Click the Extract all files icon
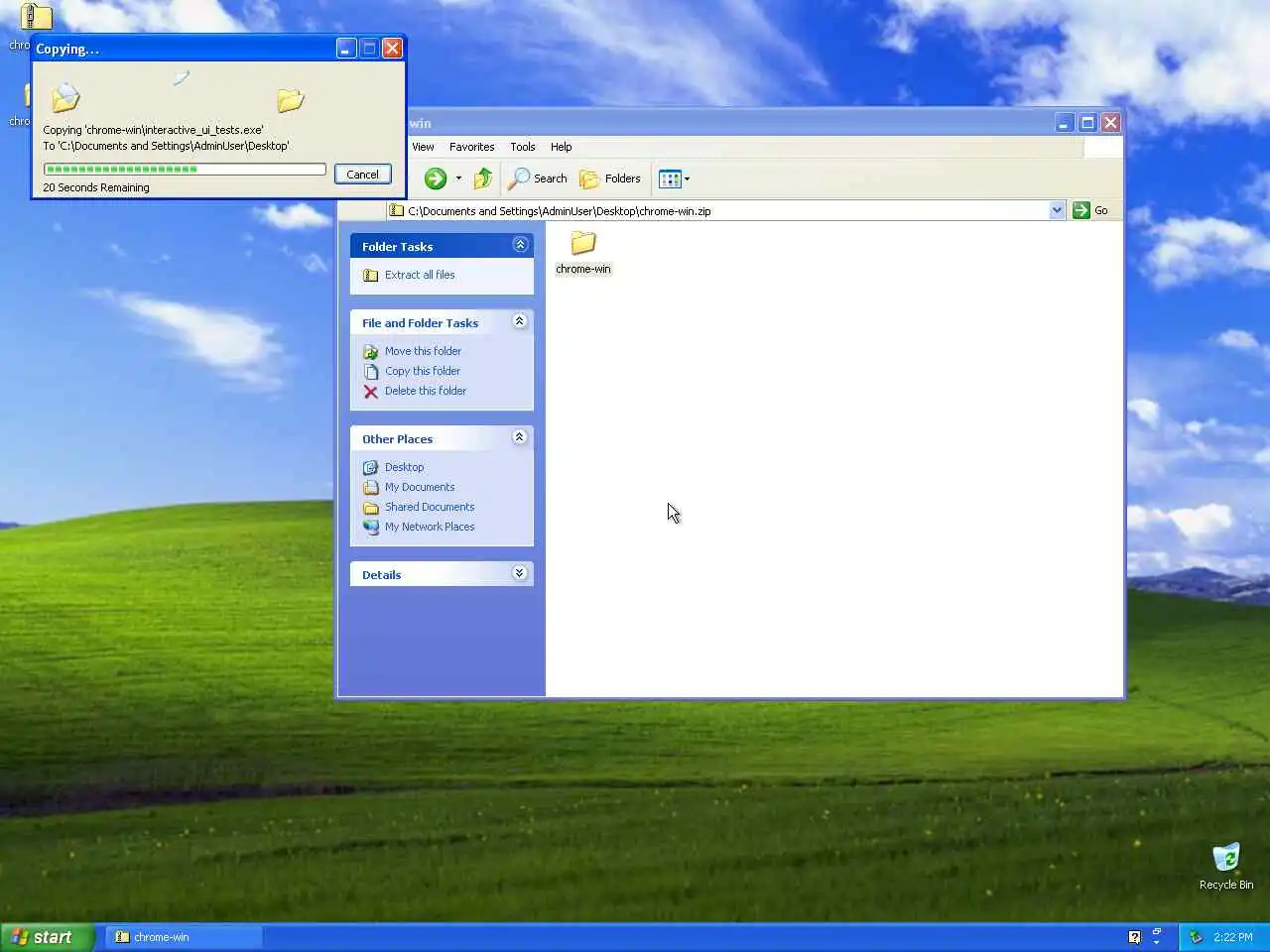This screenshot has width=1270, height=952. [371, 275]
